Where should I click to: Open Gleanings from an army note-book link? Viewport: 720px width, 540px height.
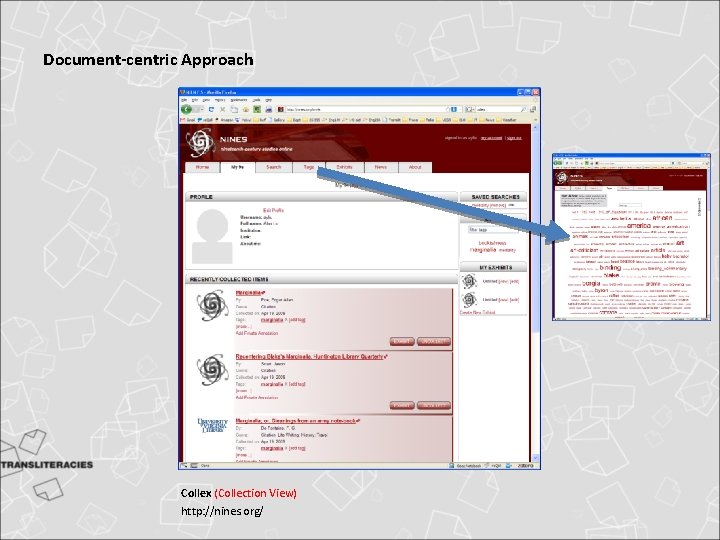(297, 421)
